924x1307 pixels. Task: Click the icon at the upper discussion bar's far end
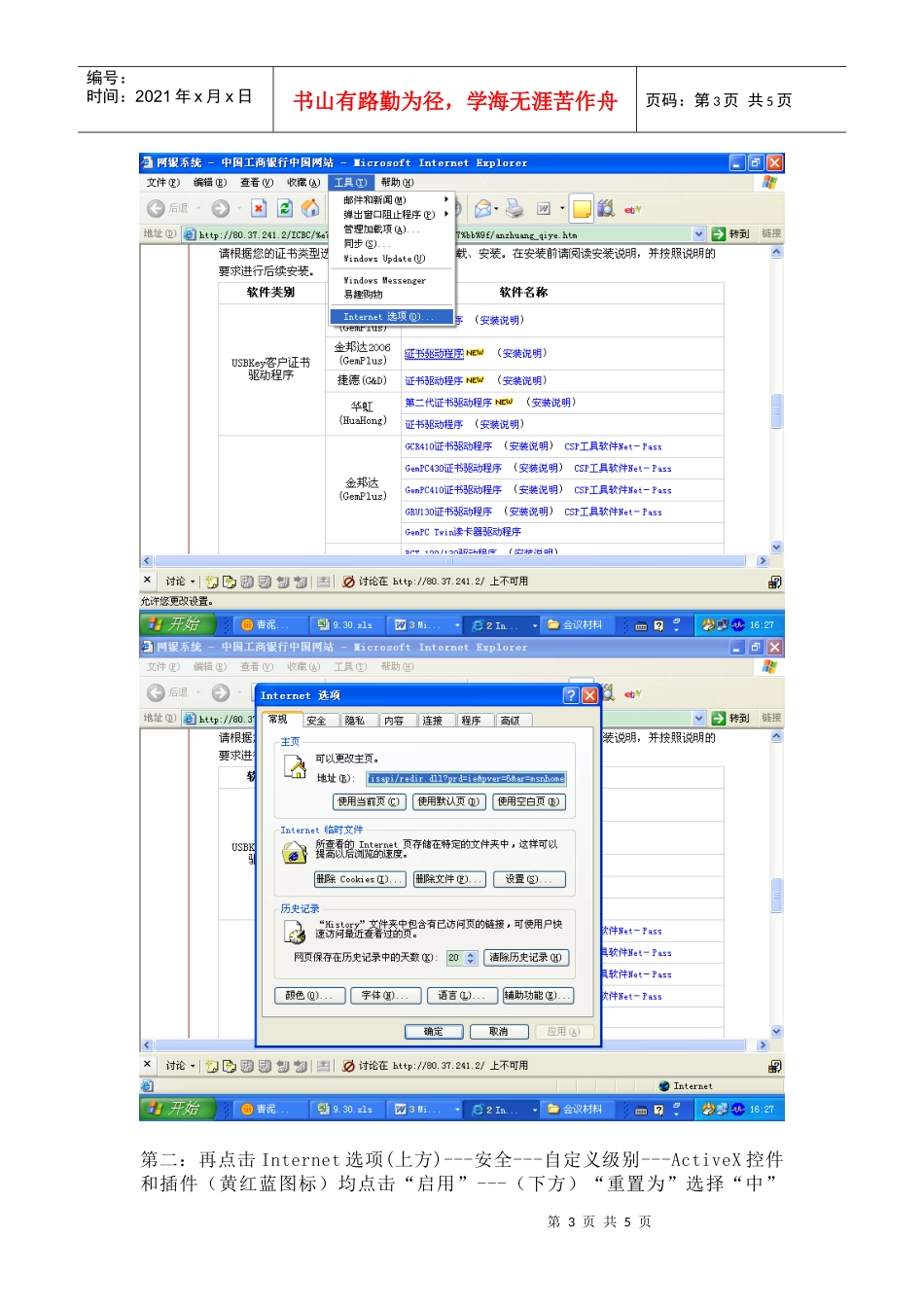point(774,582)
